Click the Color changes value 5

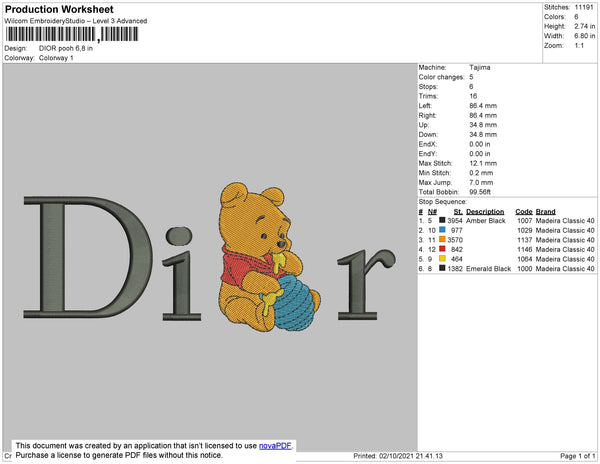click(471, 77)
